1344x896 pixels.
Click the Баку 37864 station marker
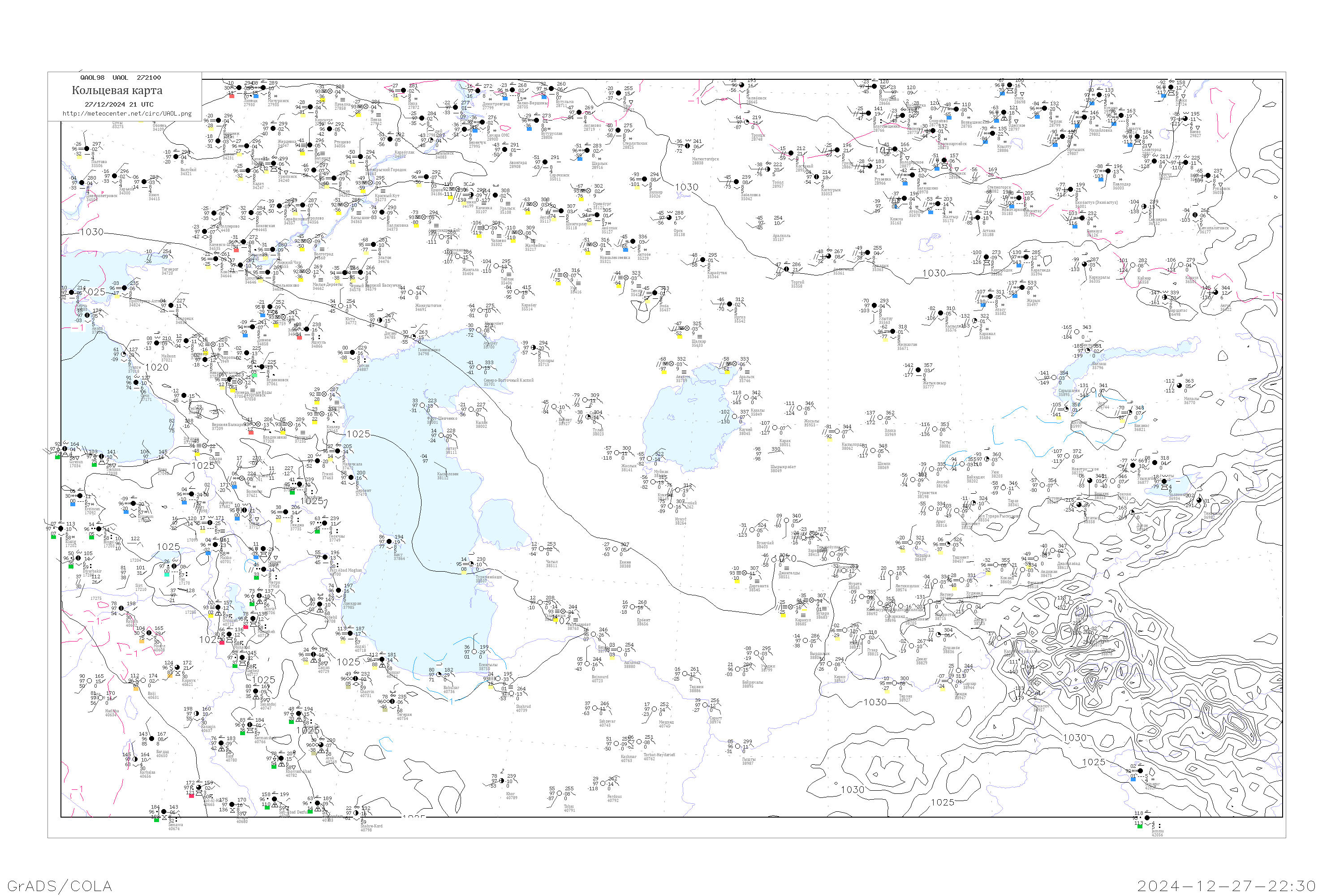389,542
